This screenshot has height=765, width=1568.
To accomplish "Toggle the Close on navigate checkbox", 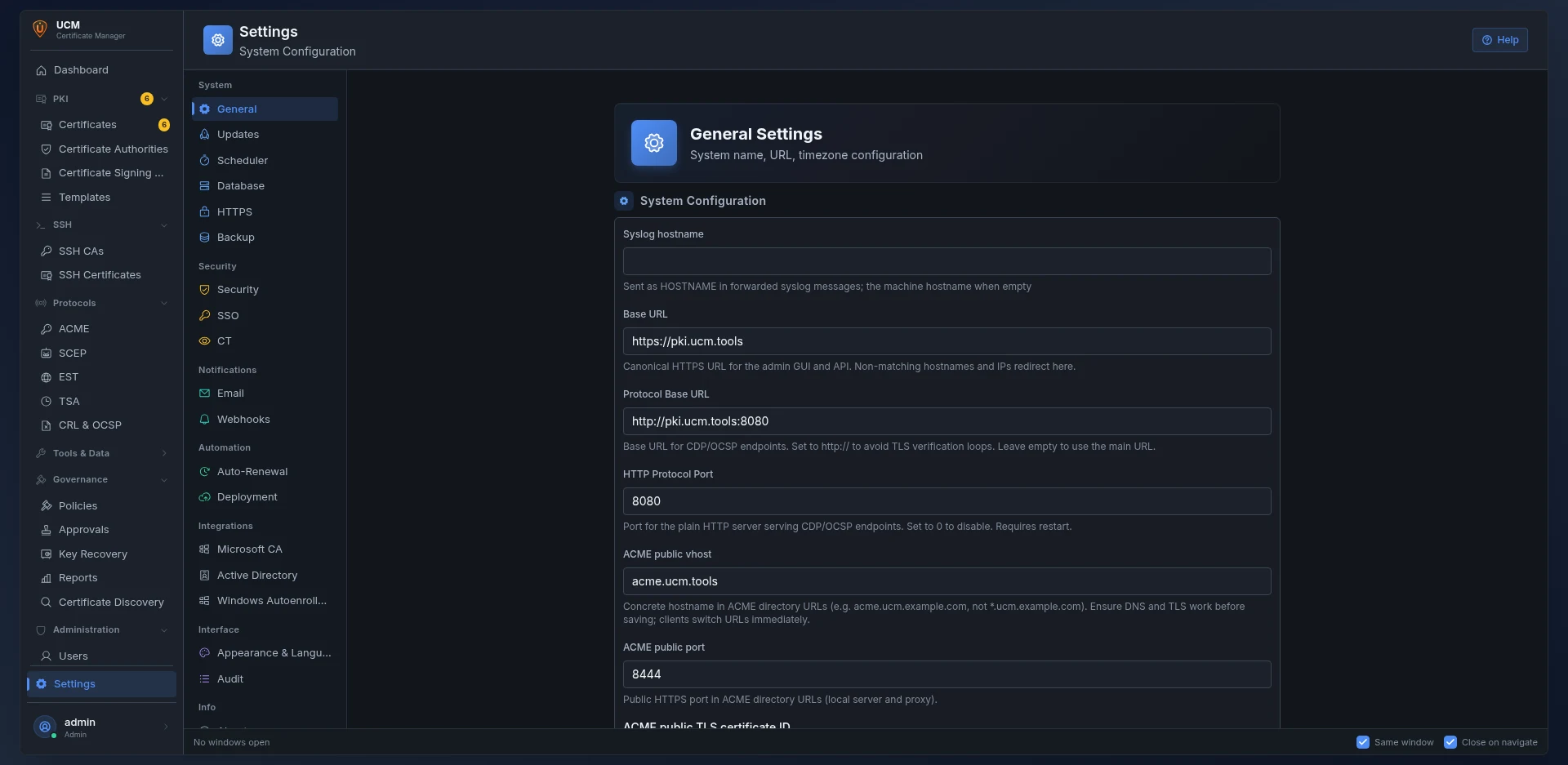I will click(x=1450, y=742).
